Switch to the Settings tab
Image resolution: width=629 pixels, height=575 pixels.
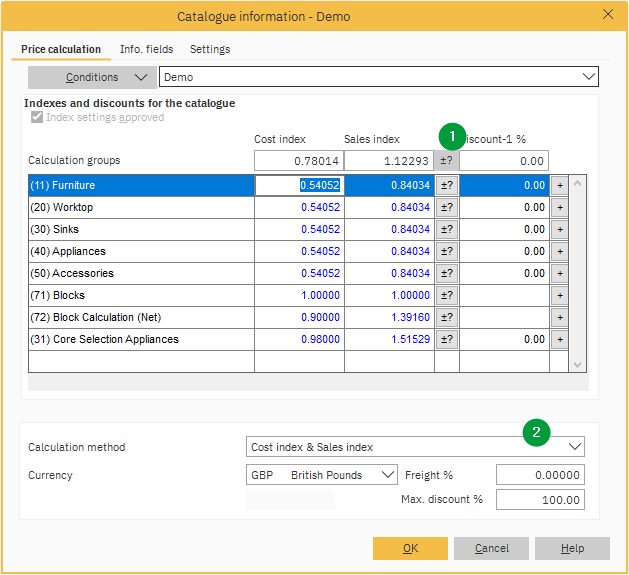(210, 49)
